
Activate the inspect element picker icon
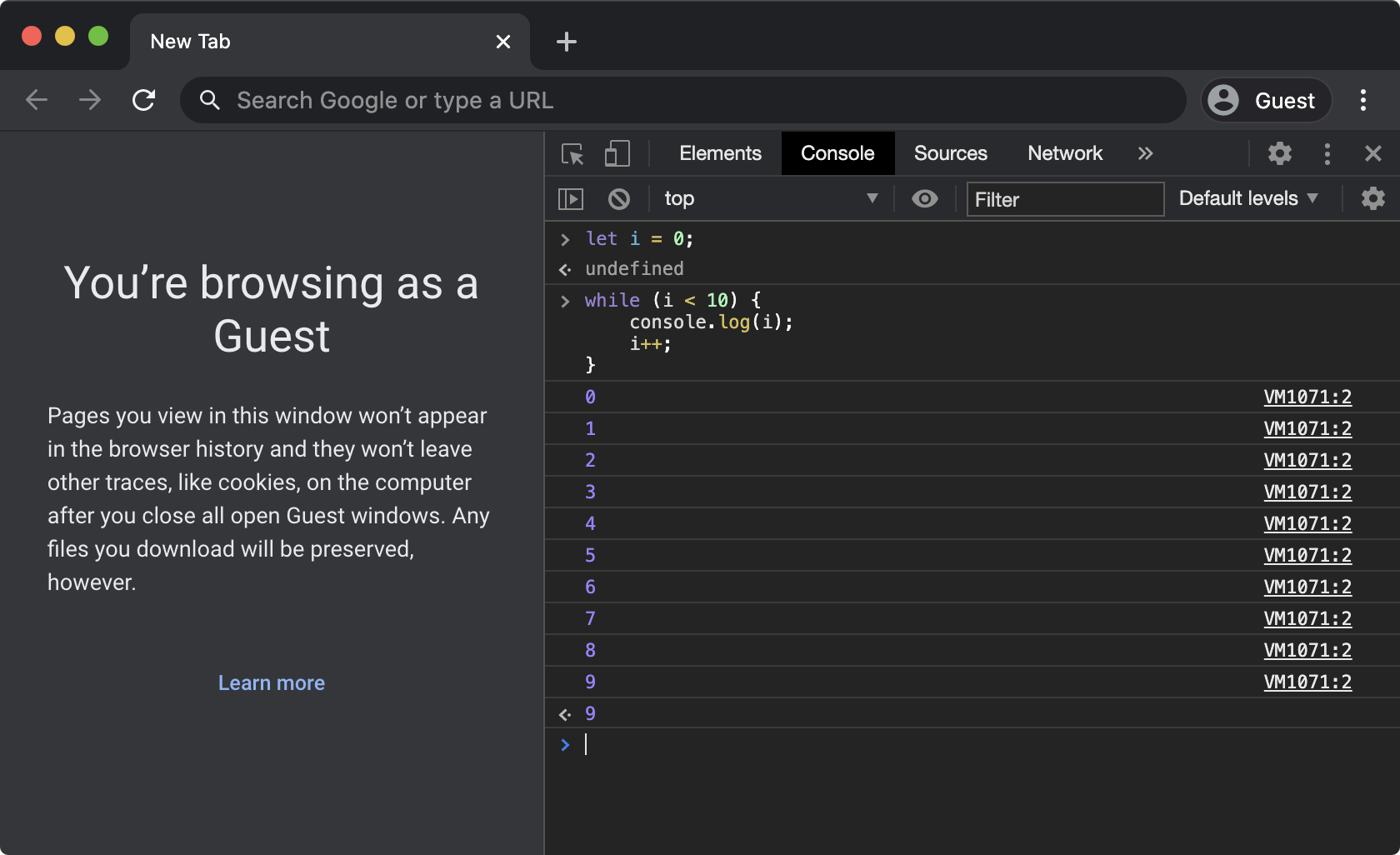click(572, 154)
